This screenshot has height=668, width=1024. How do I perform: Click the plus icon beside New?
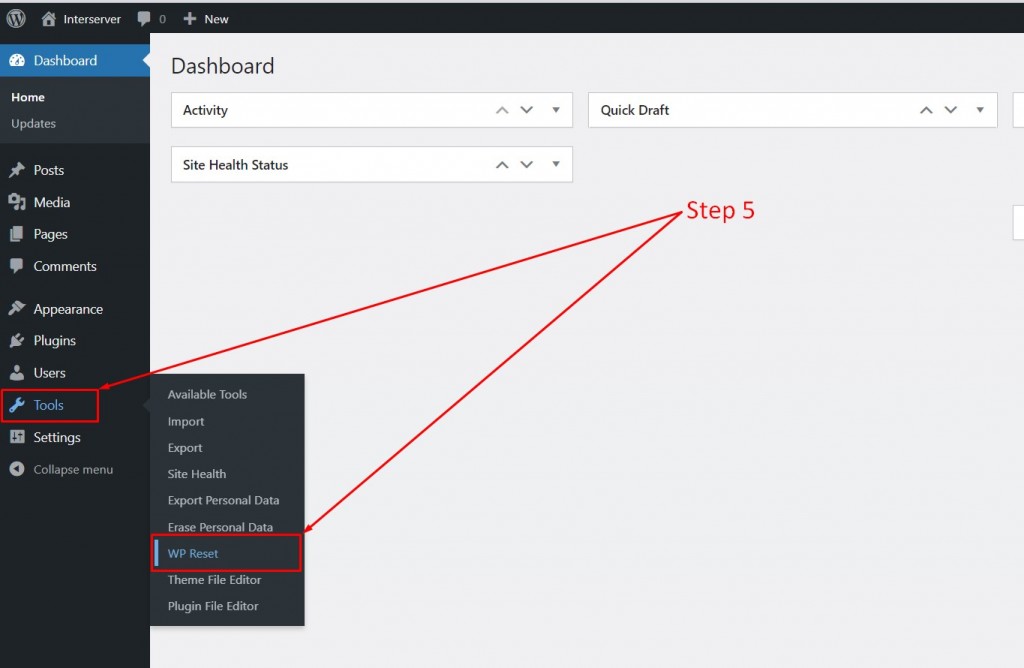point(189,19)
